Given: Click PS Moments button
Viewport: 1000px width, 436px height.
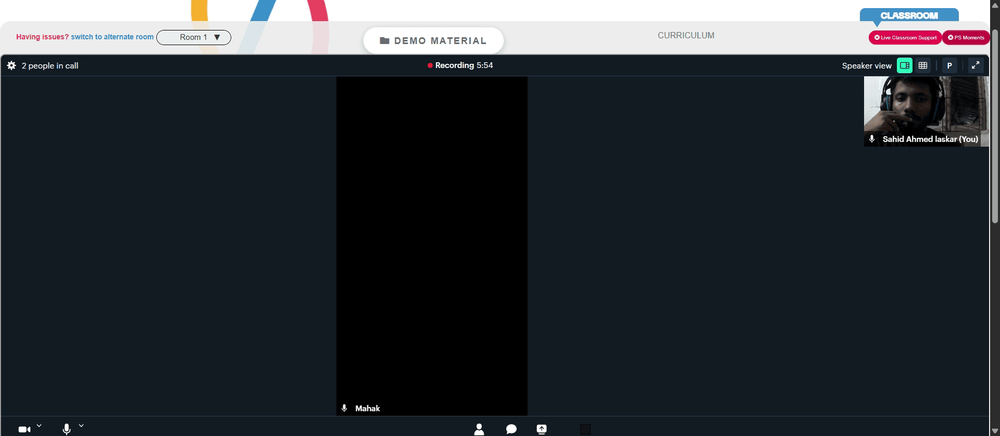Looking at the screenshot, I should [966, 38].
